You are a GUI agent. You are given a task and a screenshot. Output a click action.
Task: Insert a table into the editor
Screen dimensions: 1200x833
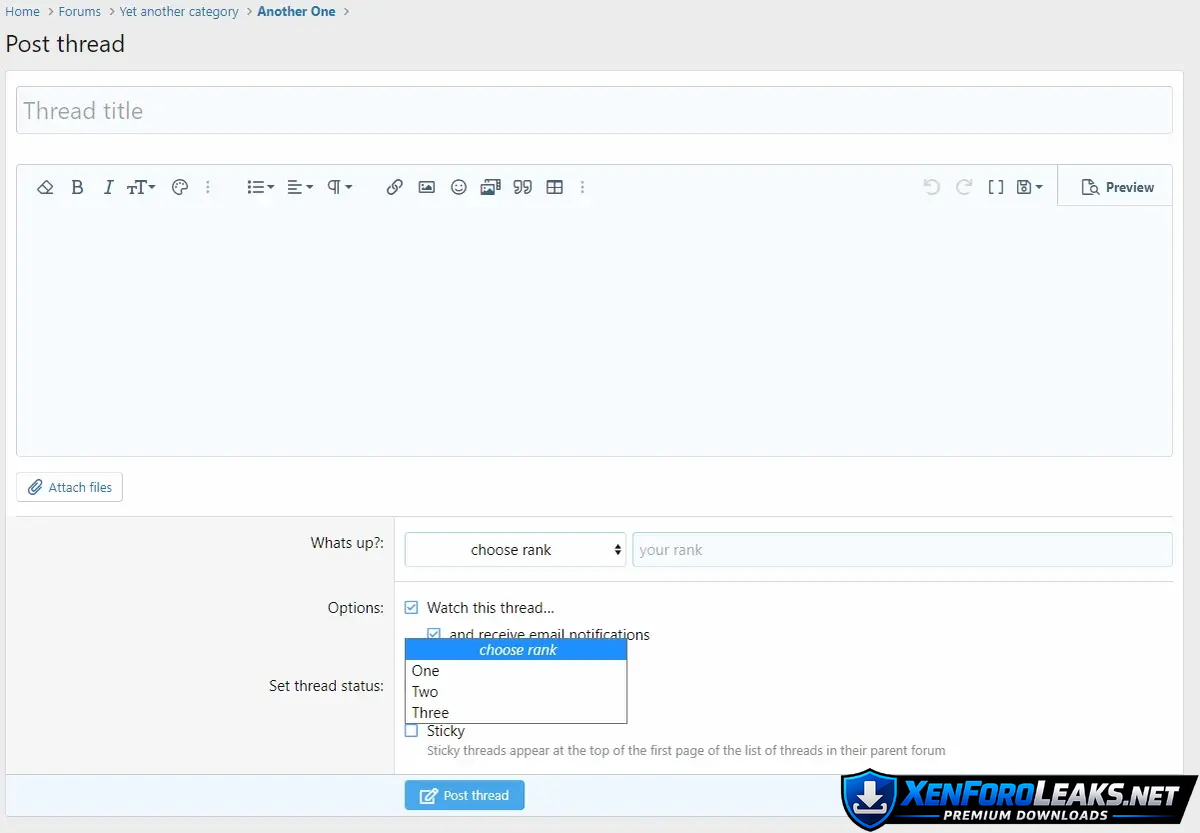click(x=555, y=187)
